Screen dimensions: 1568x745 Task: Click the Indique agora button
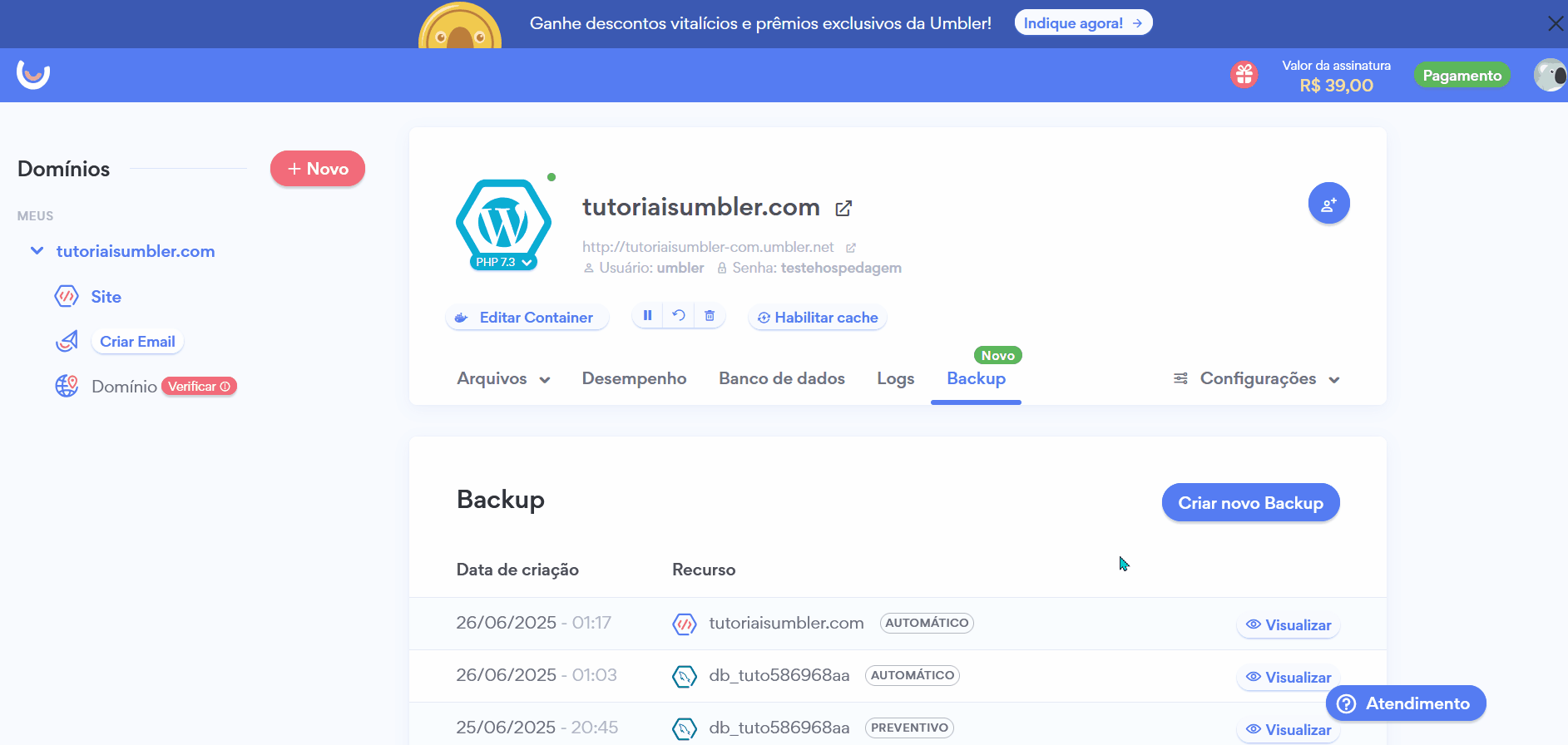coord(1083,22)
